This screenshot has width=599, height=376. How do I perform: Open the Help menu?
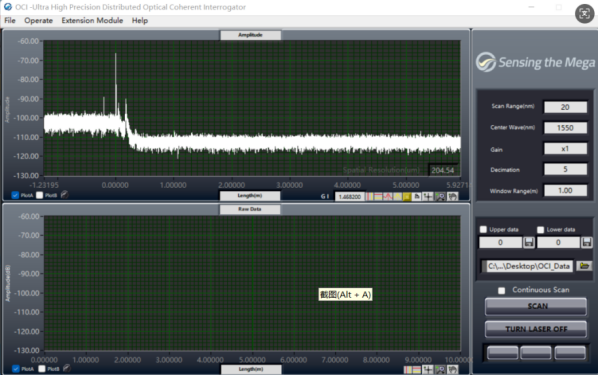click(140, 21)
